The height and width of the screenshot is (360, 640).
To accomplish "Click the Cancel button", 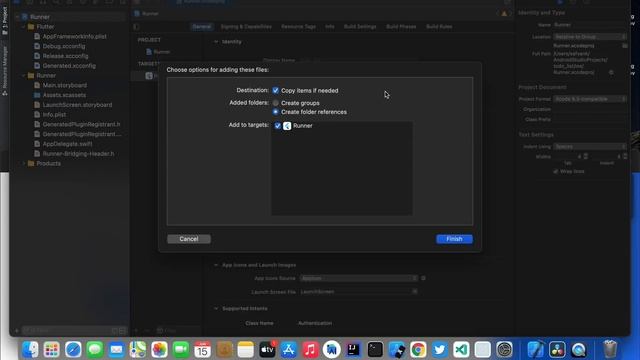I will tap(189, 239).
